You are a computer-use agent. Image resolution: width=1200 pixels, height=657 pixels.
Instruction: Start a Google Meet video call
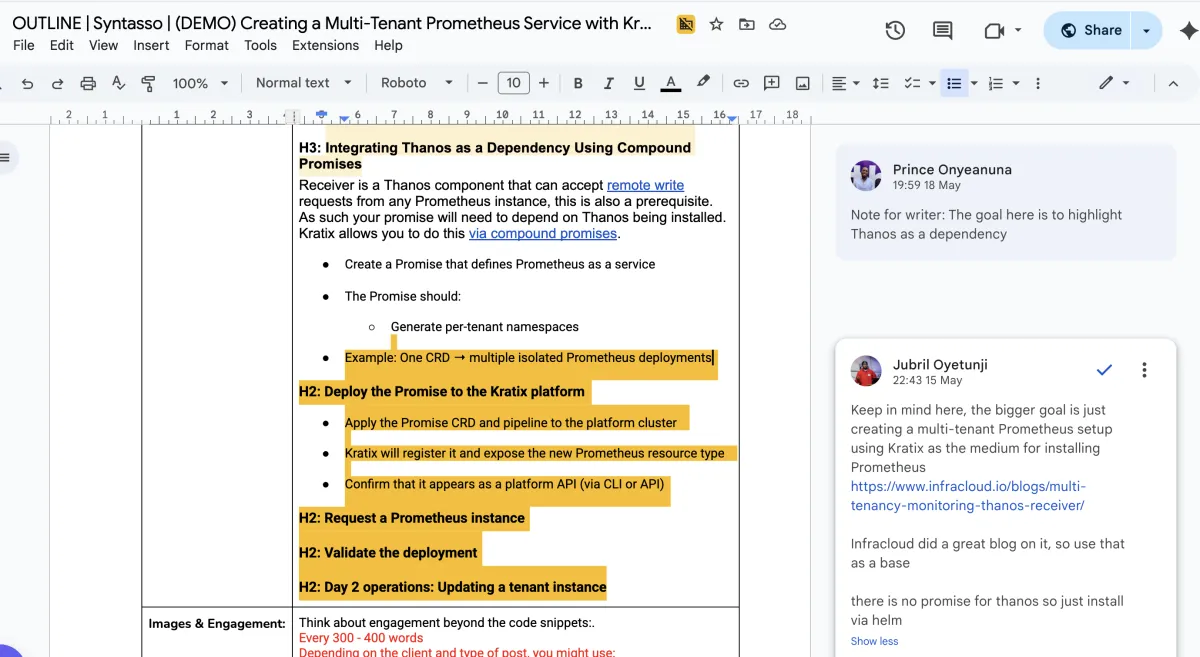click(994, 30)
